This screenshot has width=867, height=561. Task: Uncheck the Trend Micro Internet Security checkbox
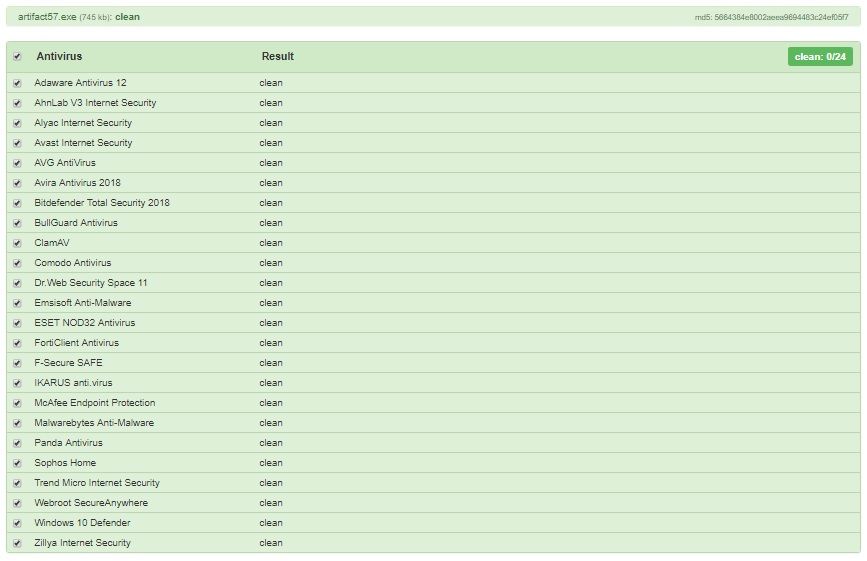click(17, 483)
